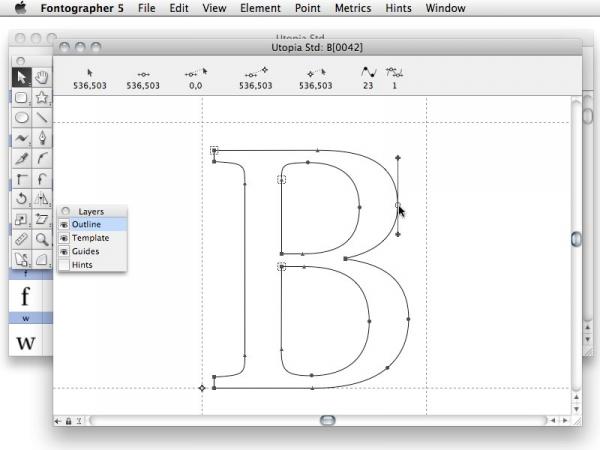The width and height of the screenshot is (600, 450).
Task: Open the Window menu
Action: tap(445, 8)
